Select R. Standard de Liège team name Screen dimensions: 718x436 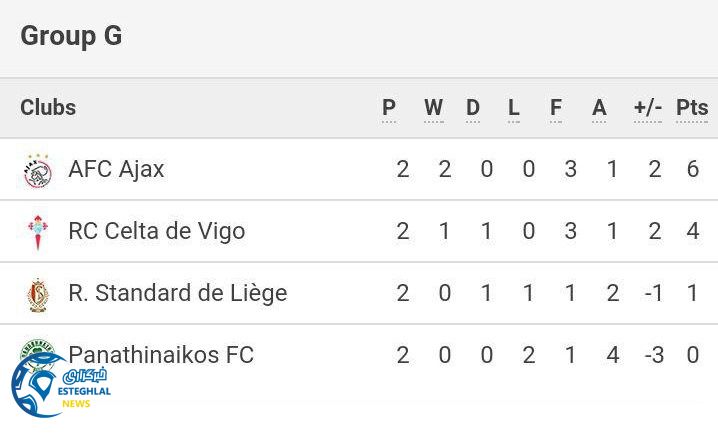[x=177, y=294]
